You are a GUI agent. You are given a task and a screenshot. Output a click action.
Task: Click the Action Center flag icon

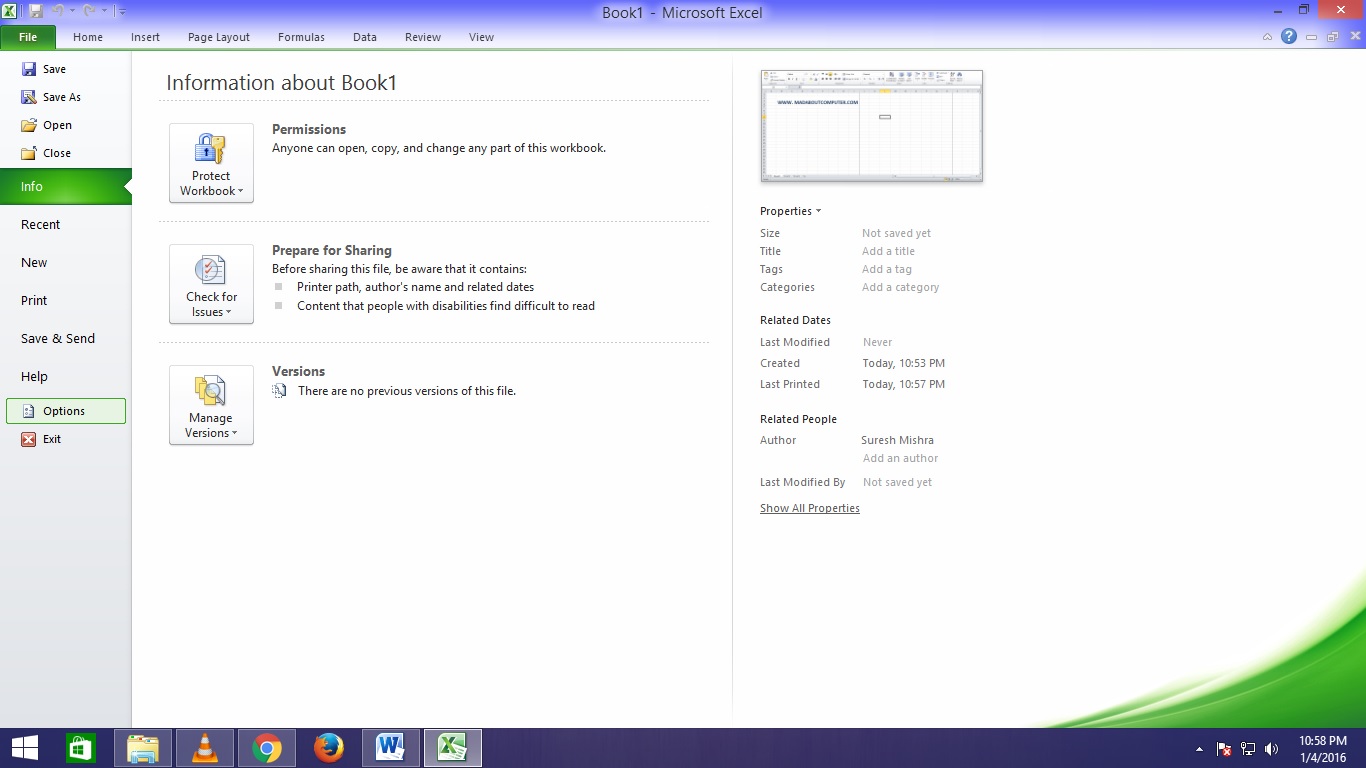point(1224,749)
